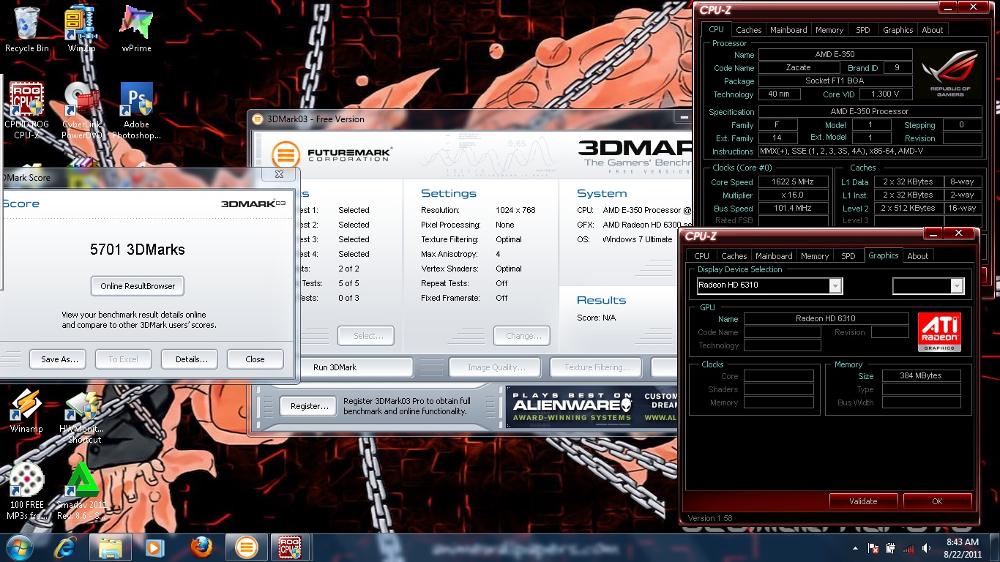Click the volume speaker tray icon

[x=926, y=549]
